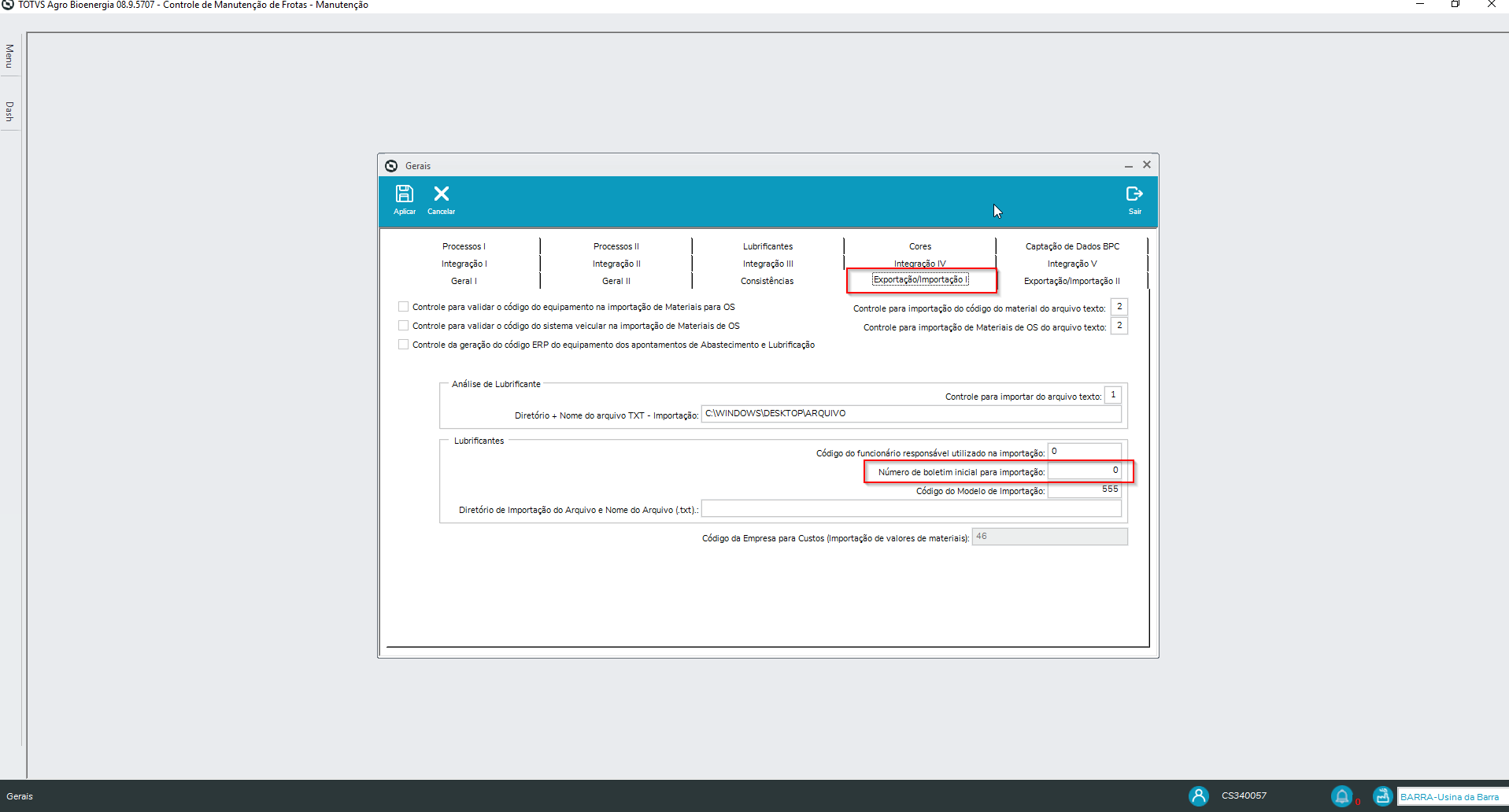
Task: Click the Número de boletim inicial field
Action: click(1084, 471)
